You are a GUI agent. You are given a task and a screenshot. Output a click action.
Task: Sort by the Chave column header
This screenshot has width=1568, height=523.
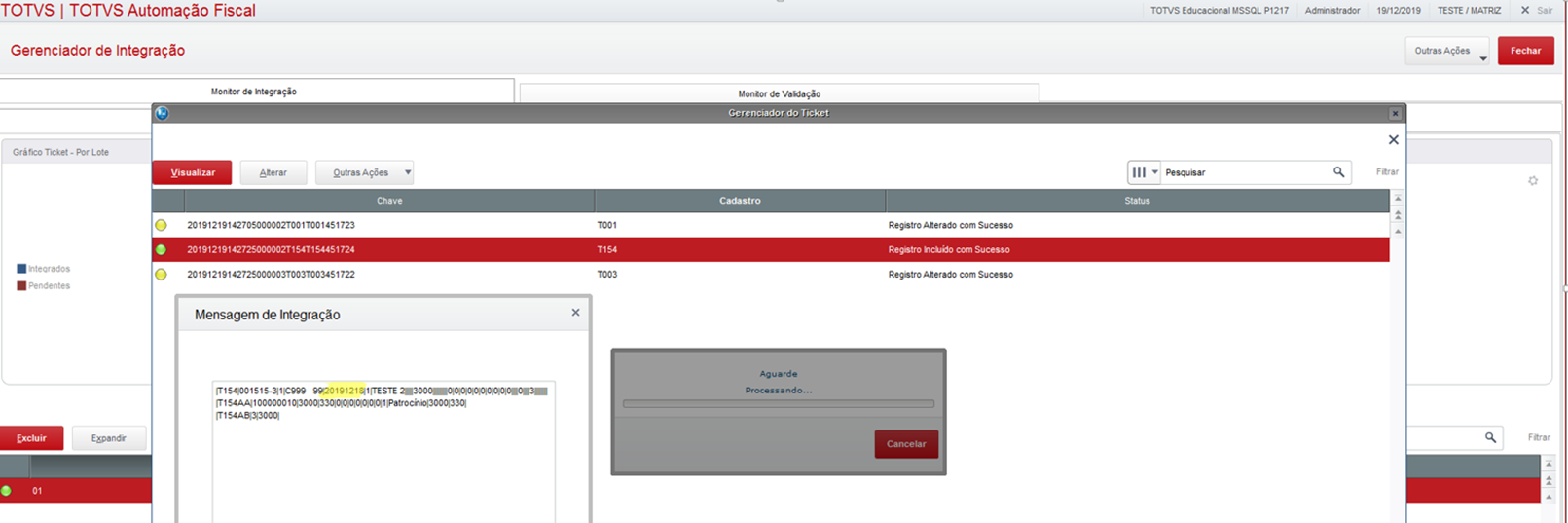(389, 201)
